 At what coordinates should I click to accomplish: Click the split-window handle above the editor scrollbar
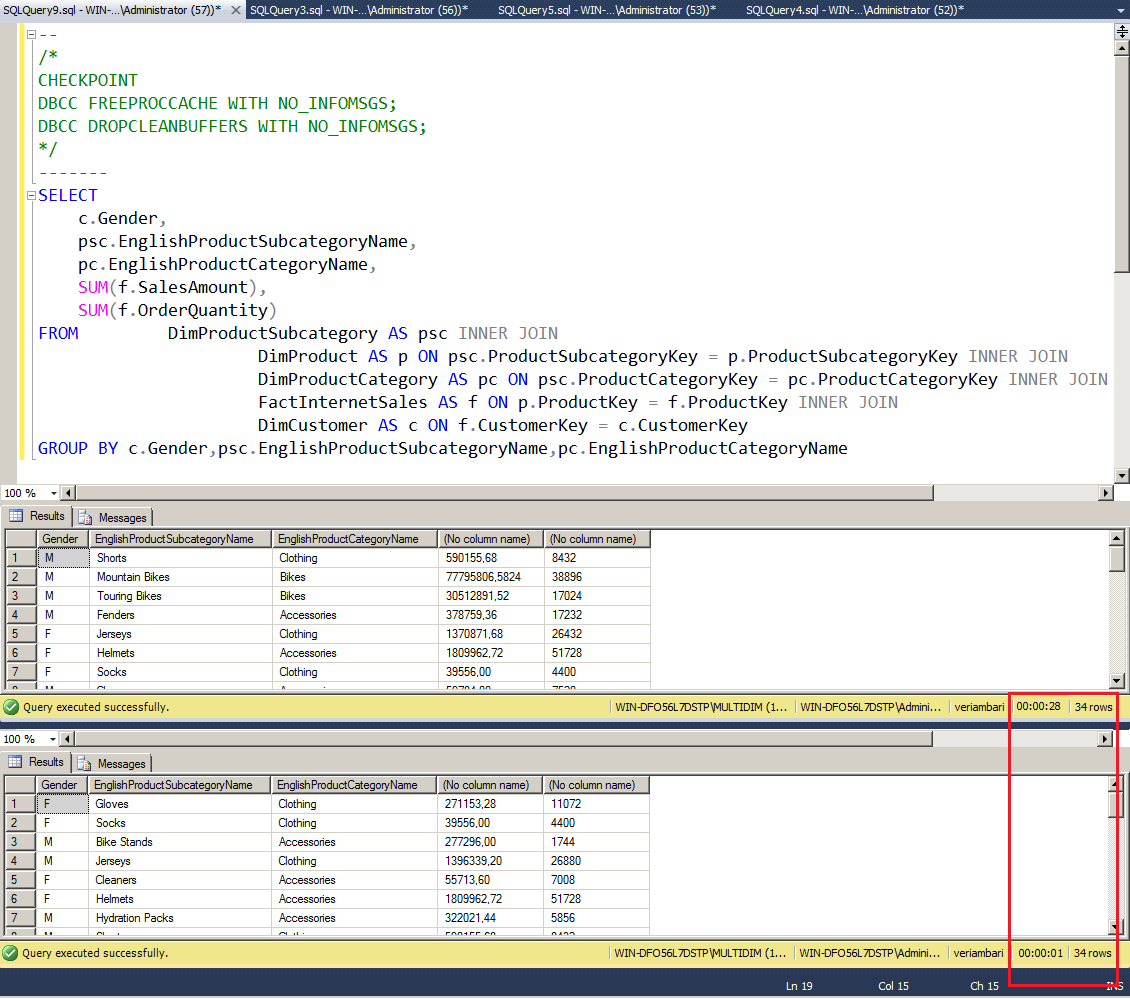pos(1122,31)
